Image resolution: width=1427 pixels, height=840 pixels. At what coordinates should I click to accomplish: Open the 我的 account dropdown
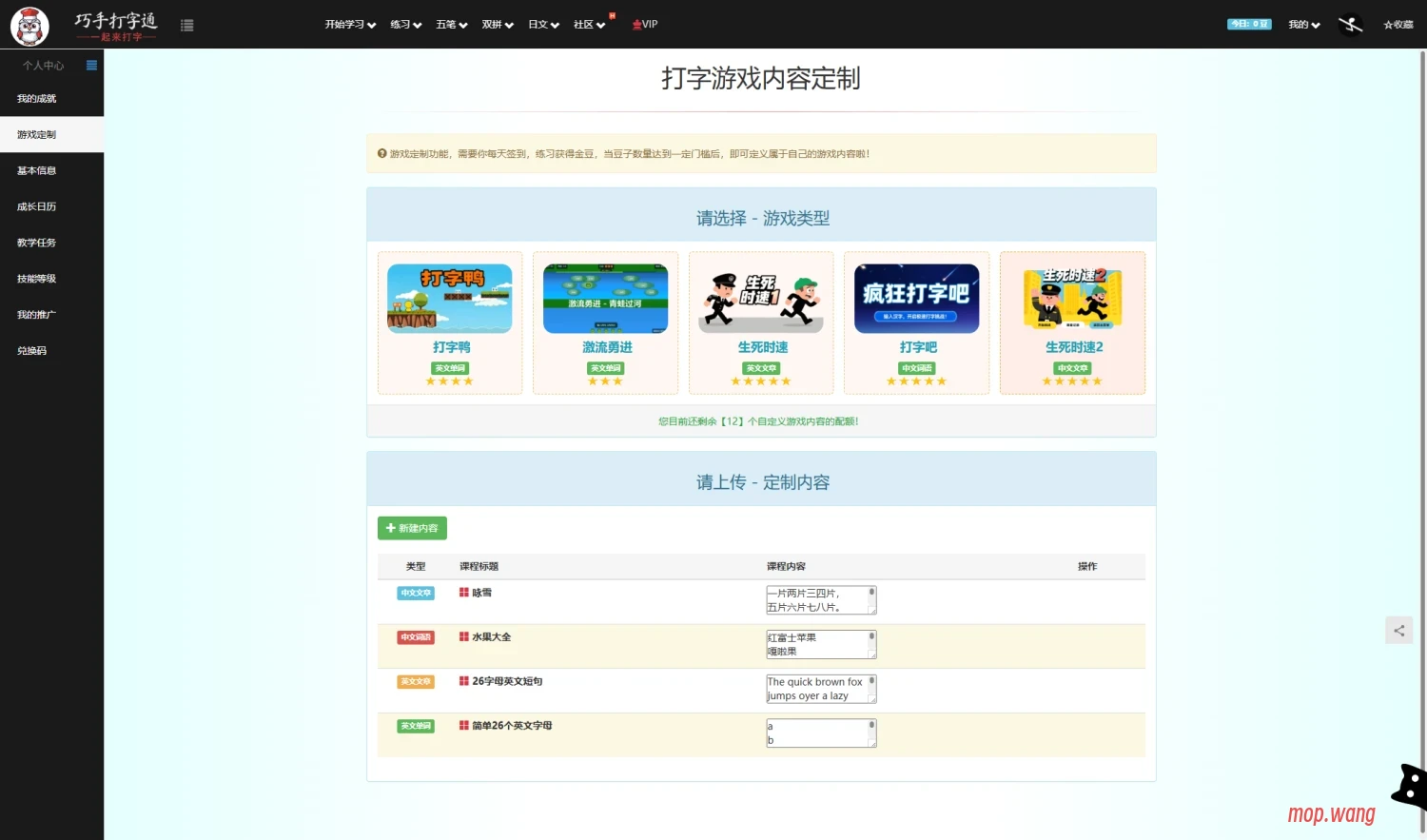click(1303, 25)
